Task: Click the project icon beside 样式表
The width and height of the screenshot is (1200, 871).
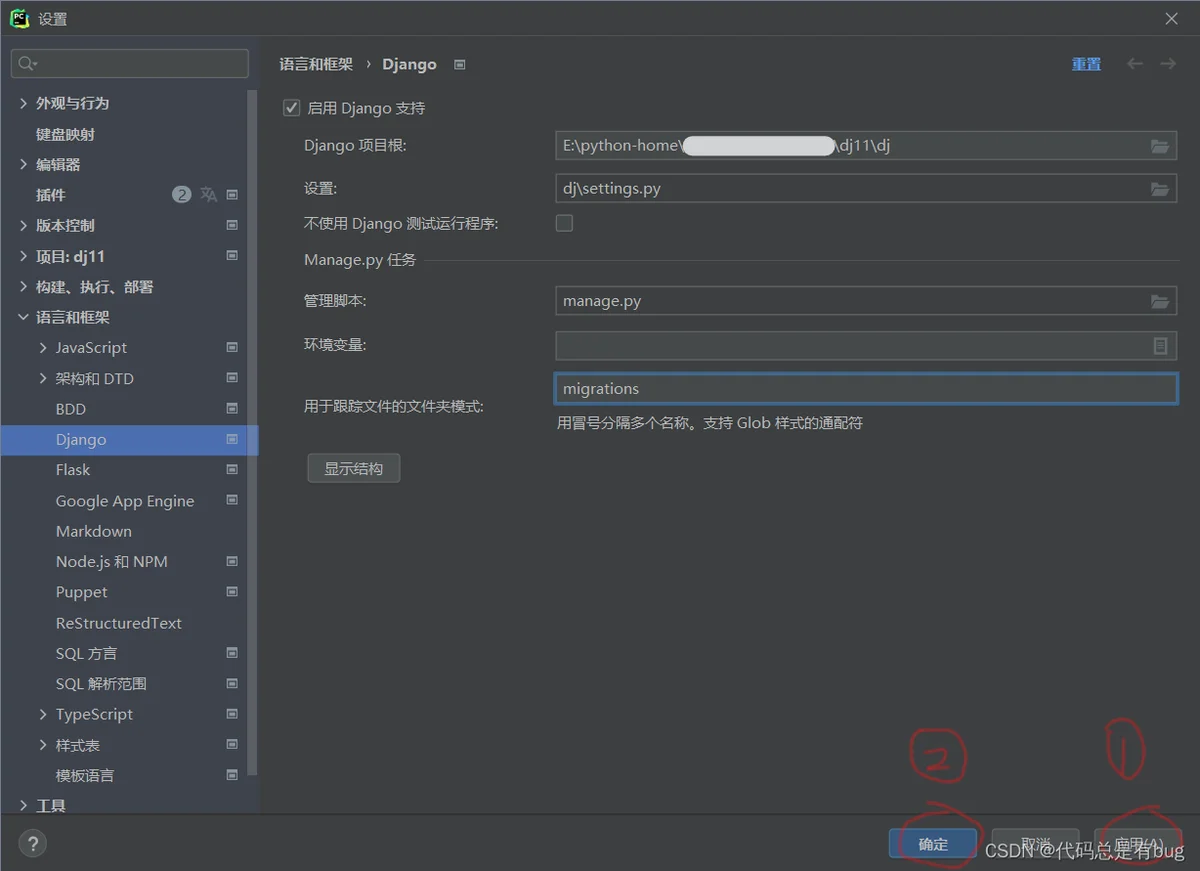Action: pos(232,745)
